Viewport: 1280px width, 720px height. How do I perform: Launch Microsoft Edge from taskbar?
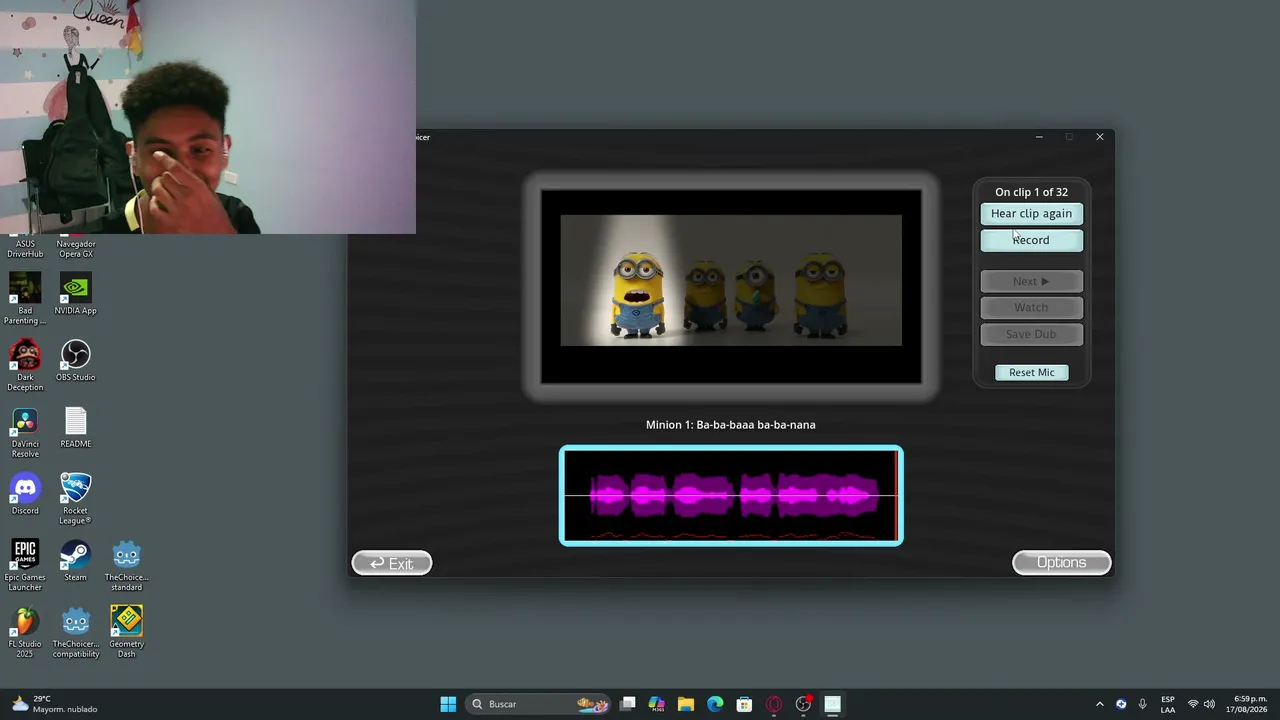(x=715, y=704)
